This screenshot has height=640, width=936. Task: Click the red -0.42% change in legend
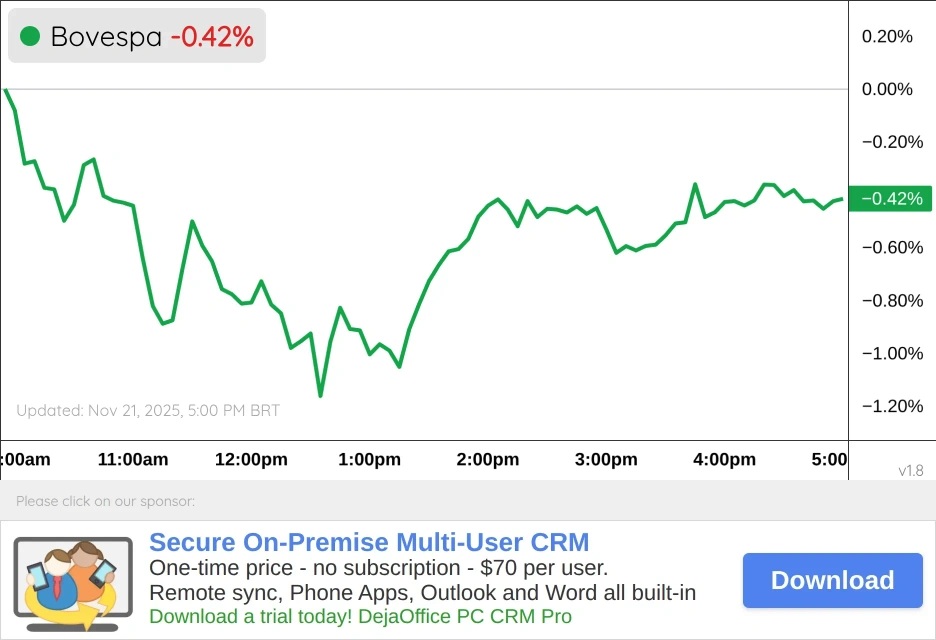[x=212, y=37]
